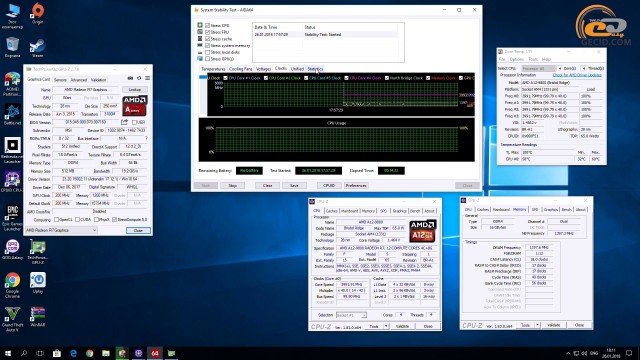Open Edge browser from taskbar

point(73,353)
